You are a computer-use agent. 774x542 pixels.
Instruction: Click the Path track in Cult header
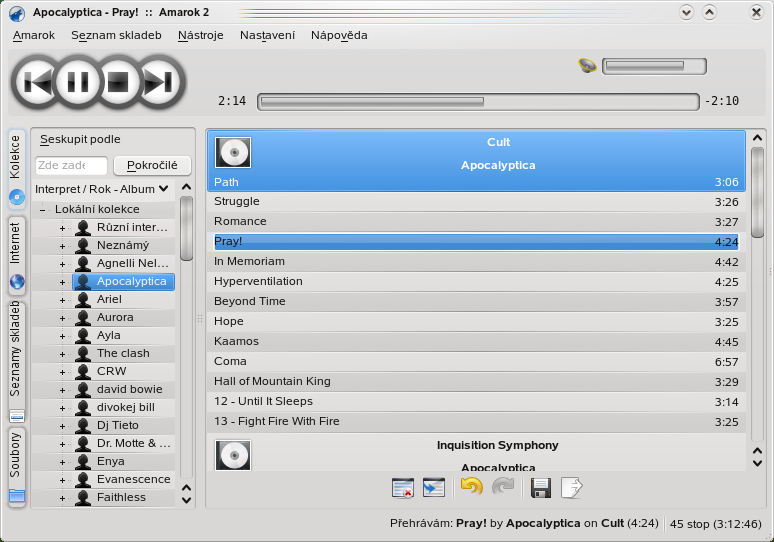(x=476, y=182)
